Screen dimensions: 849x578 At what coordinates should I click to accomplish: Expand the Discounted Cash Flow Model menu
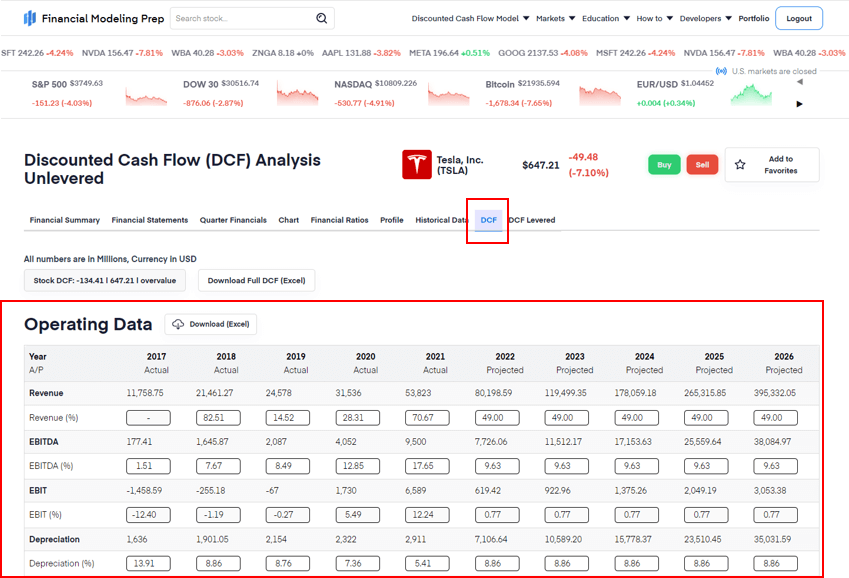(470, 18)
